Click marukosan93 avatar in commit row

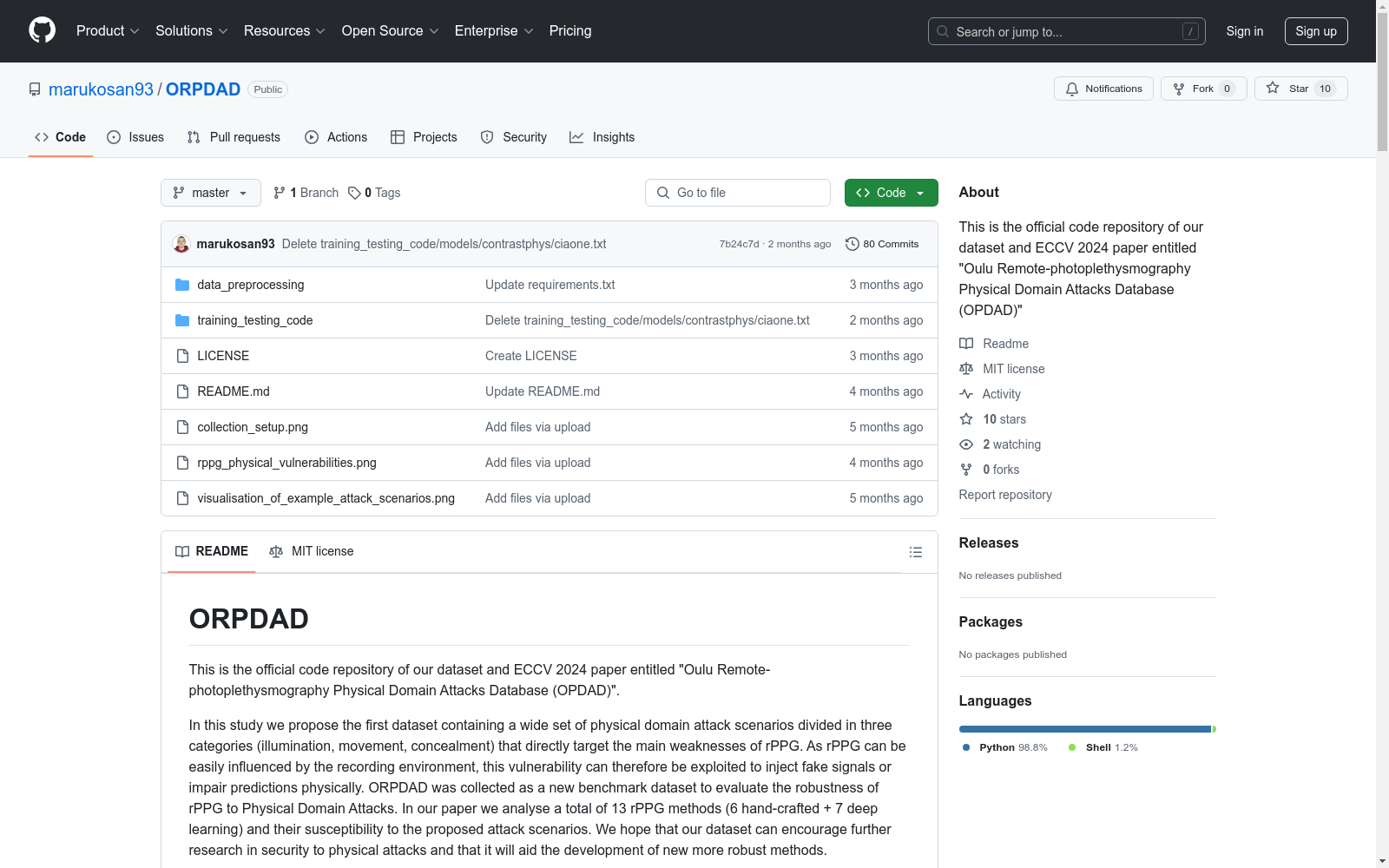[181, 244]
